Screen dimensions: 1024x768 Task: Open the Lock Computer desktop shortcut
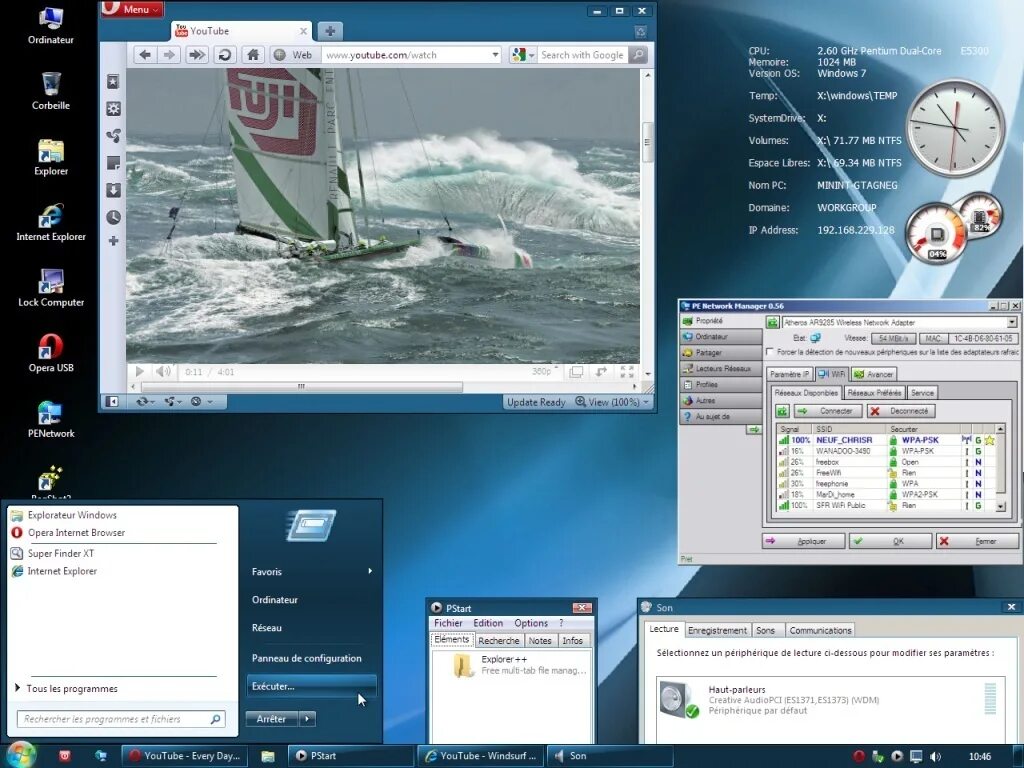click(51, 288)
